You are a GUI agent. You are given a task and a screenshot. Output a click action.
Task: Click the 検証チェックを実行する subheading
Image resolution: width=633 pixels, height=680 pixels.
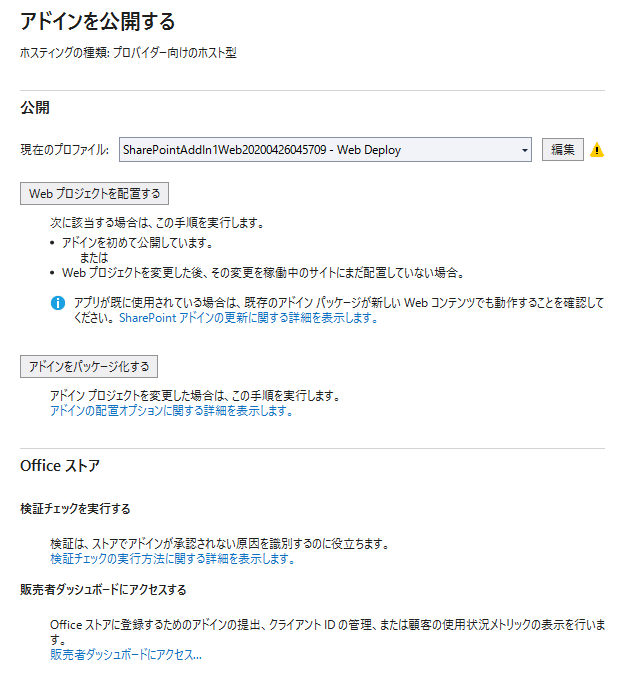click(75, 508)
